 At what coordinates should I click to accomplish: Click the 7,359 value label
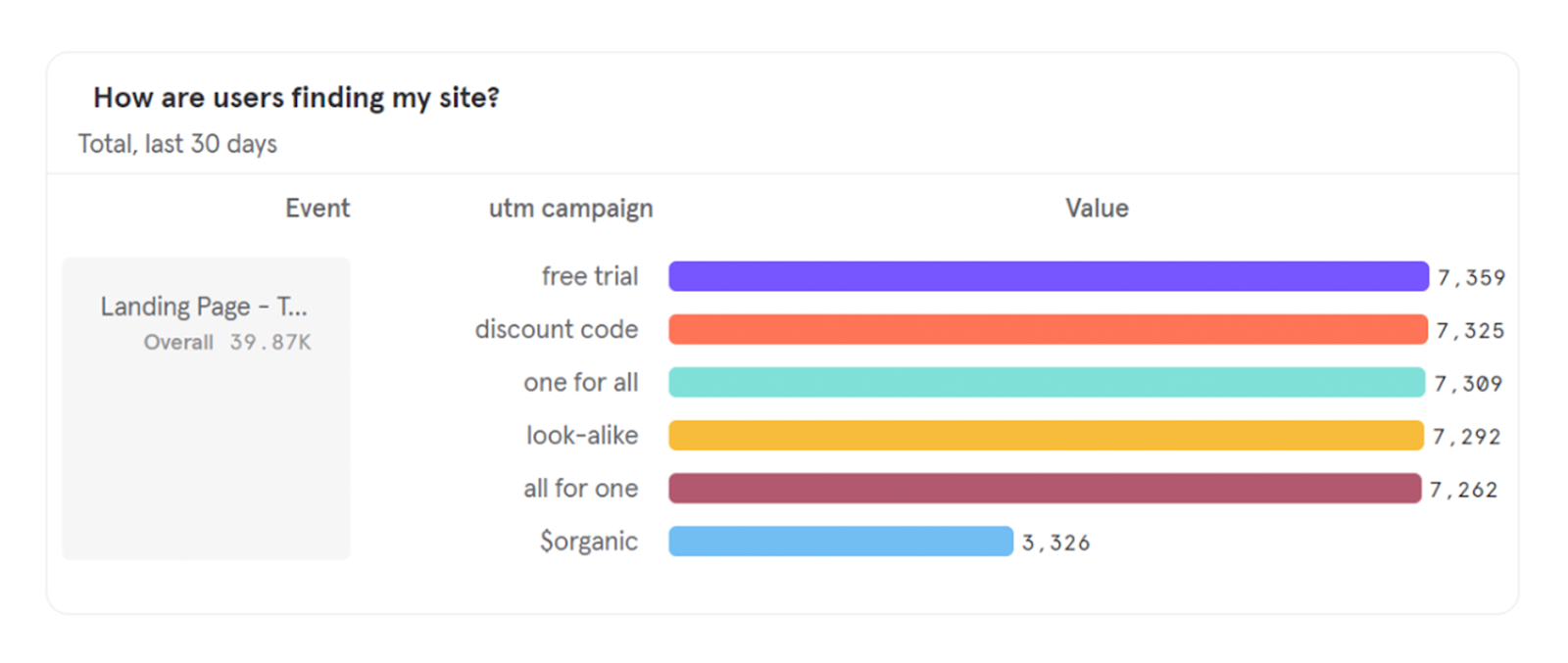pos(1471,277)
